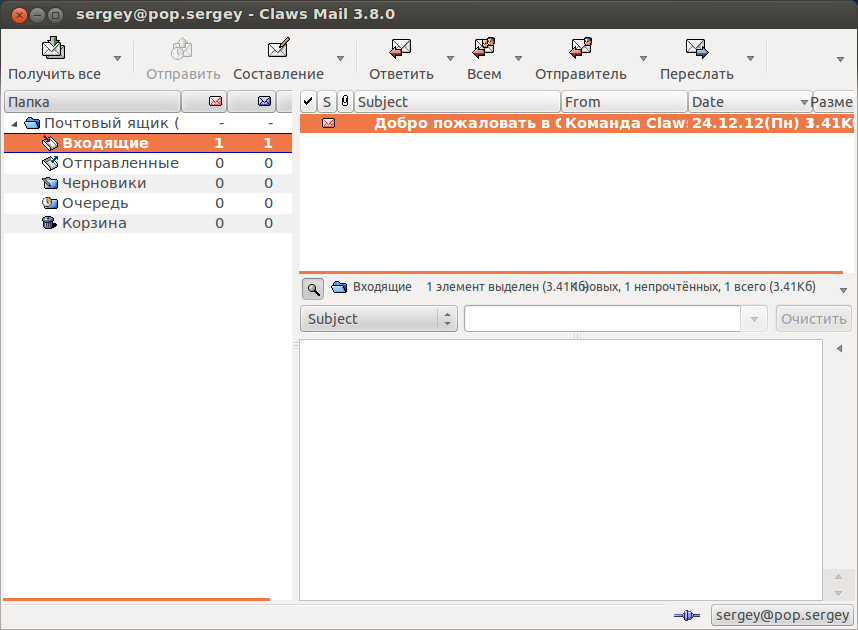The width and height of the screenshot is (858, 630).
Task: Select the Очередь folder
Action: (x=148, y=203)
